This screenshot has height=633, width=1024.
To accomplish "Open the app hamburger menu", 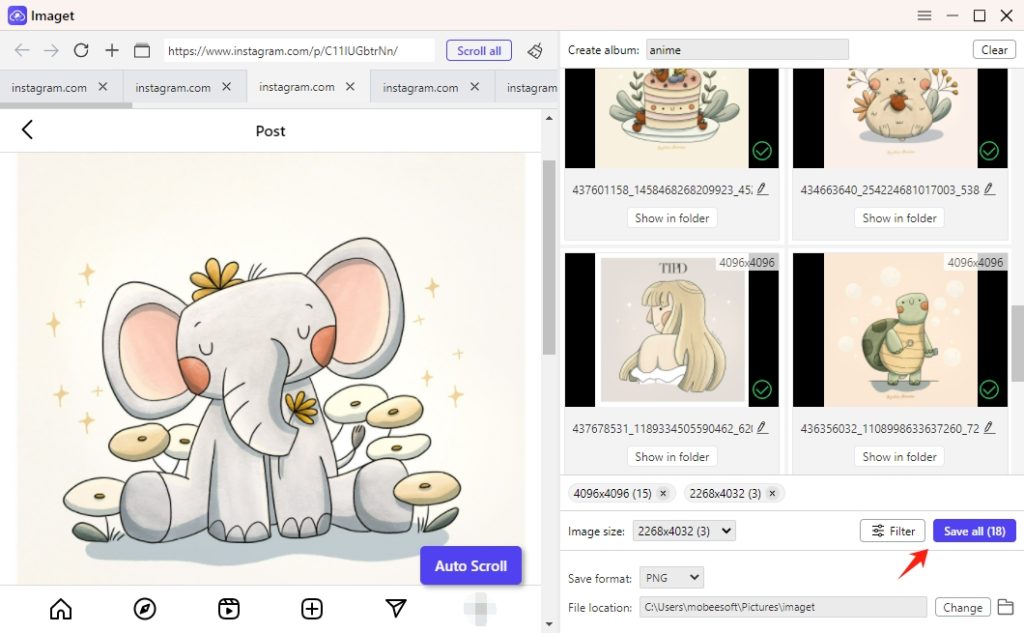I will (x=924, y=15).
